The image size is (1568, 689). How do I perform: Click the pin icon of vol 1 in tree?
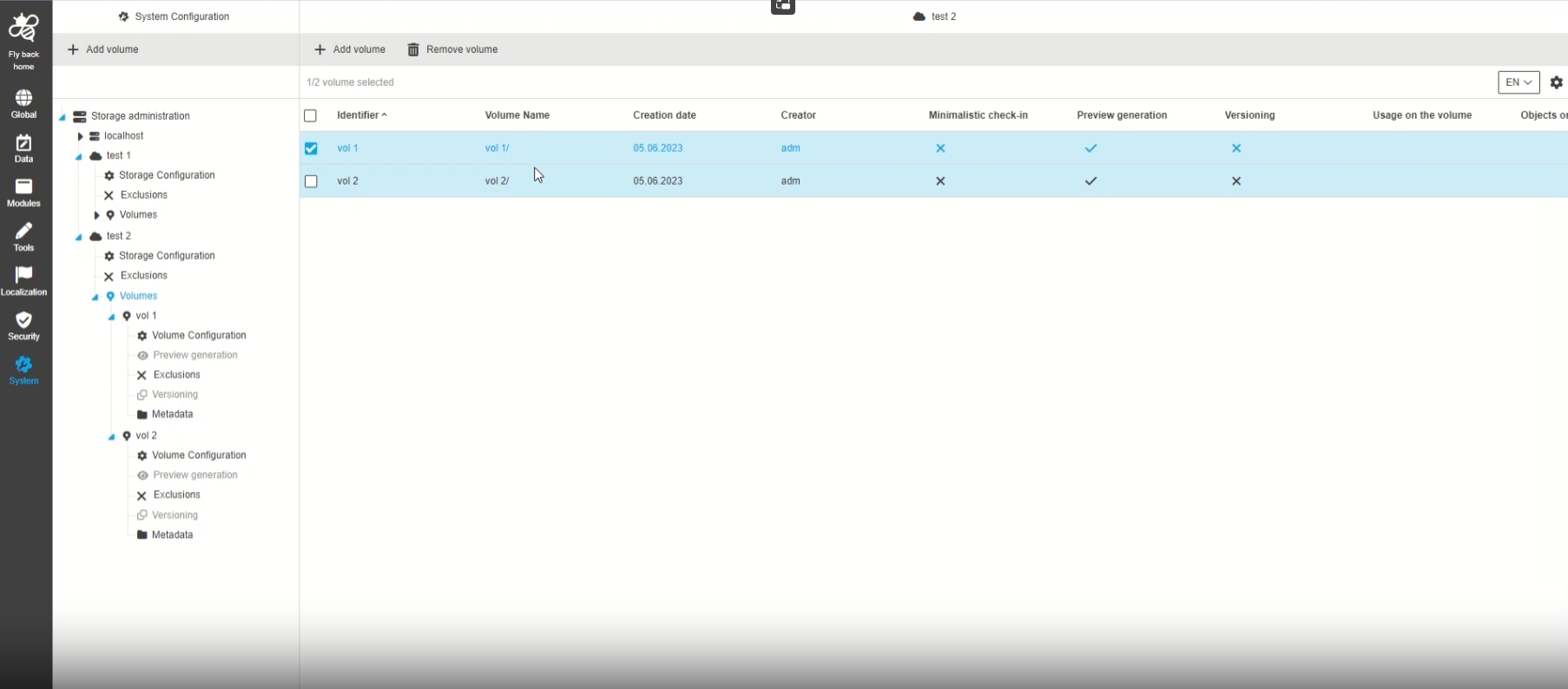pyautogui.click(x=127, y=316)
